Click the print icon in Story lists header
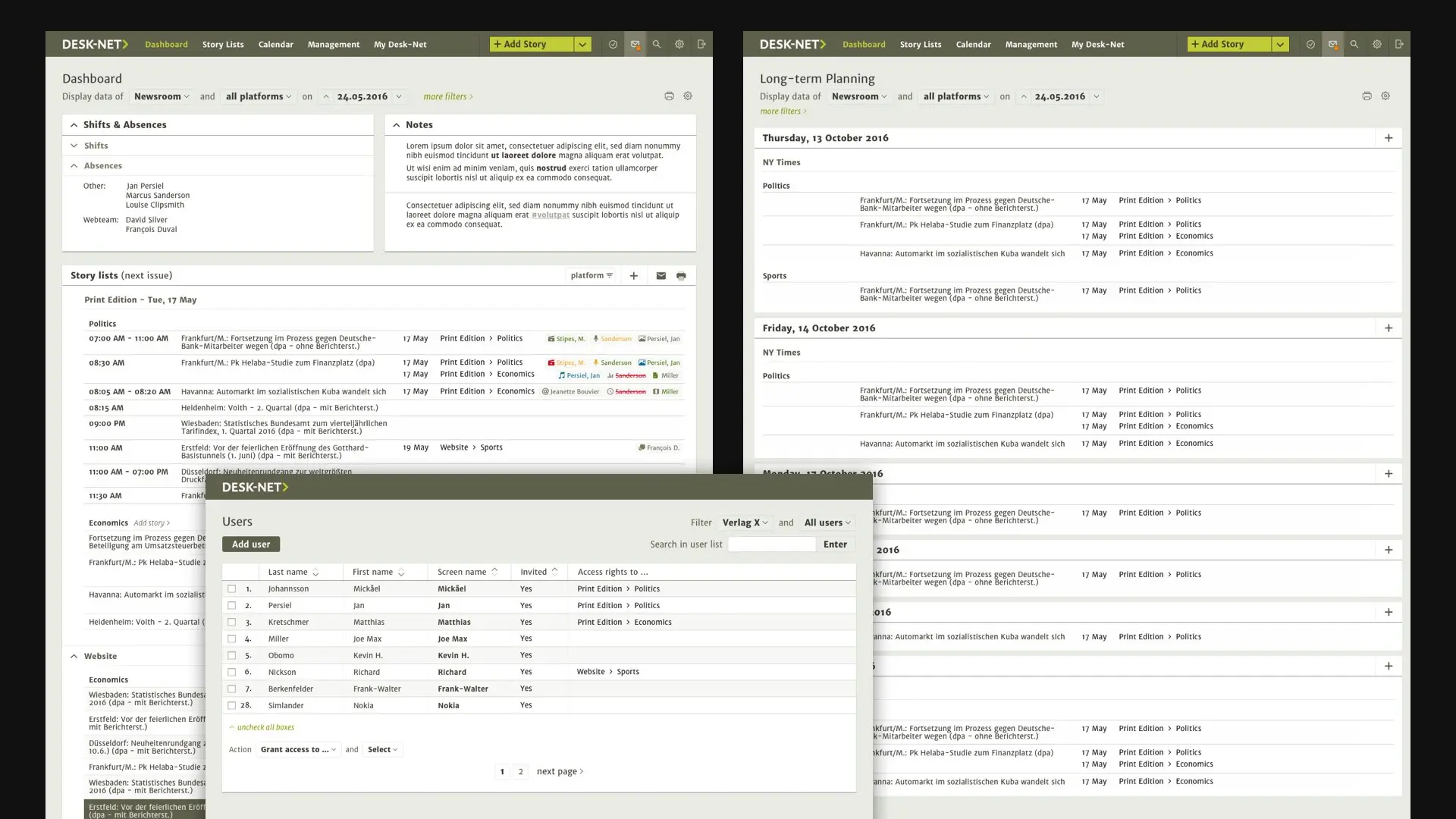The height and width of the screenshot is (819, 1456). click(x=681, y=276)
